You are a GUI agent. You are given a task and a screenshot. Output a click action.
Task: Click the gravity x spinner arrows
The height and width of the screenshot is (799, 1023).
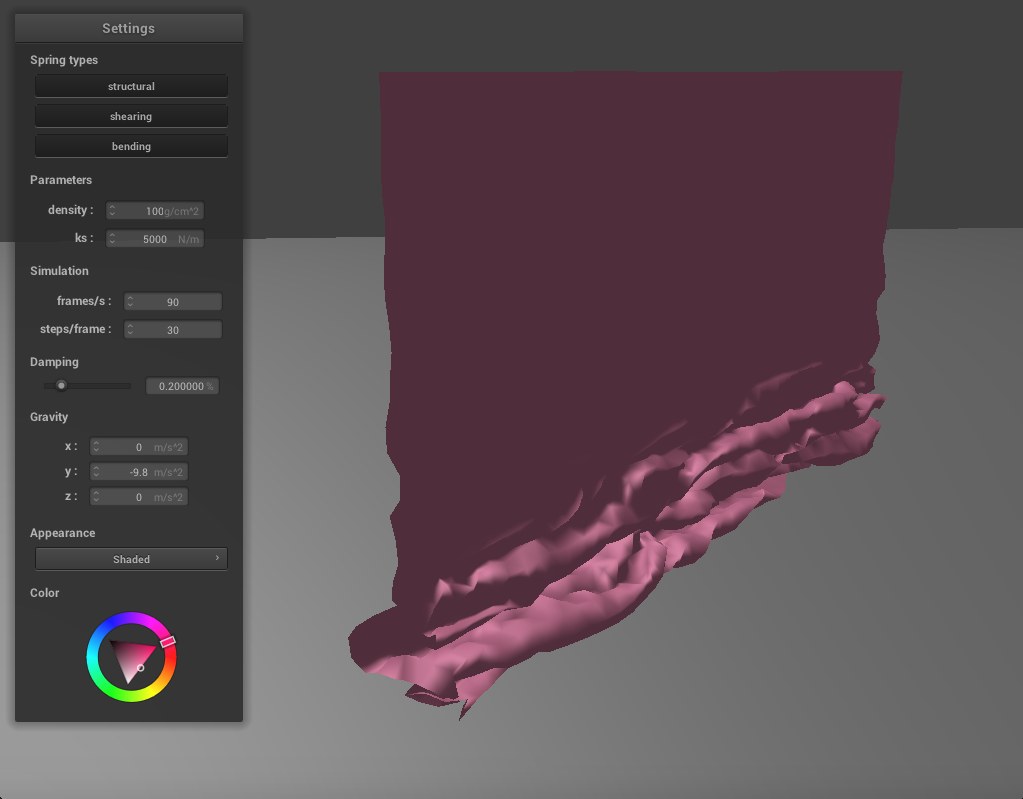[x=97, y=447]
